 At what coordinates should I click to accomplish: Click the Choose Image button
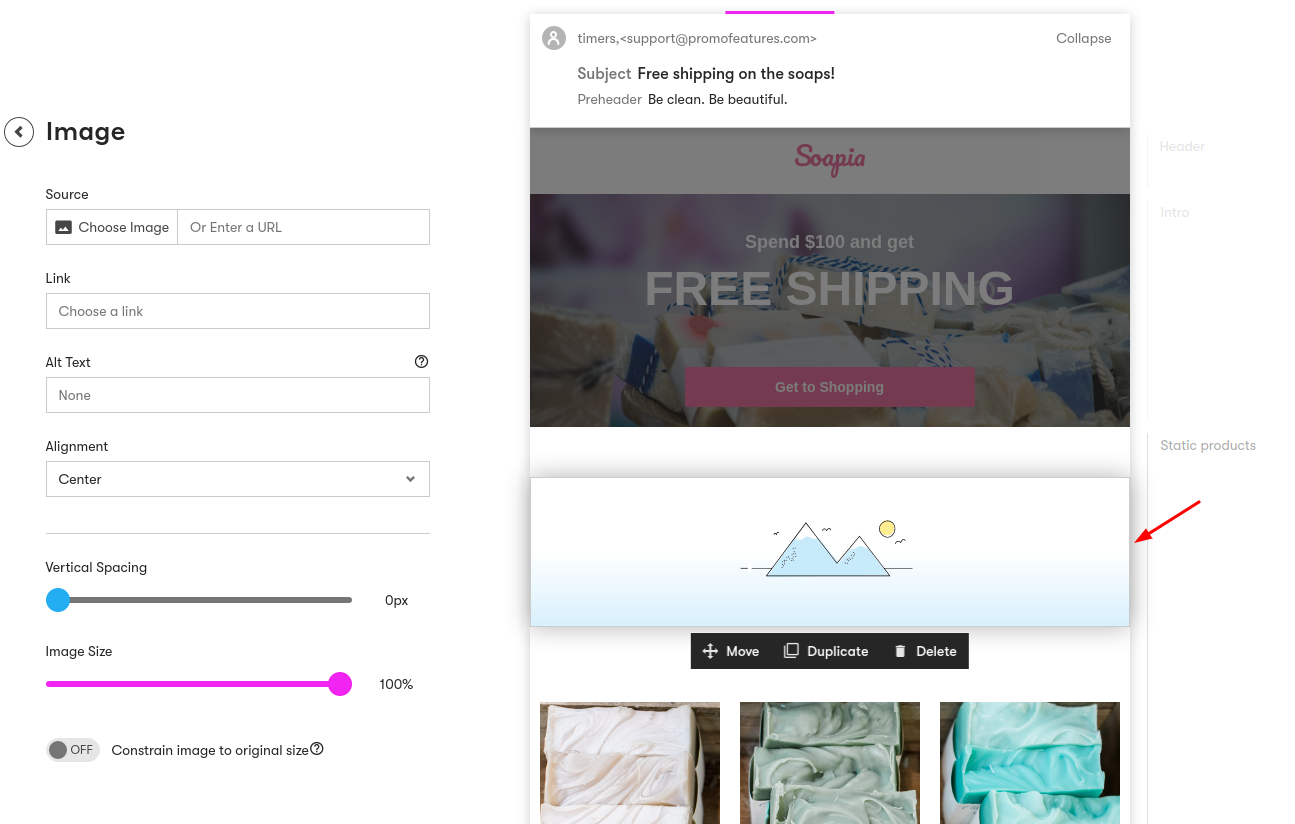coord(112,227)
